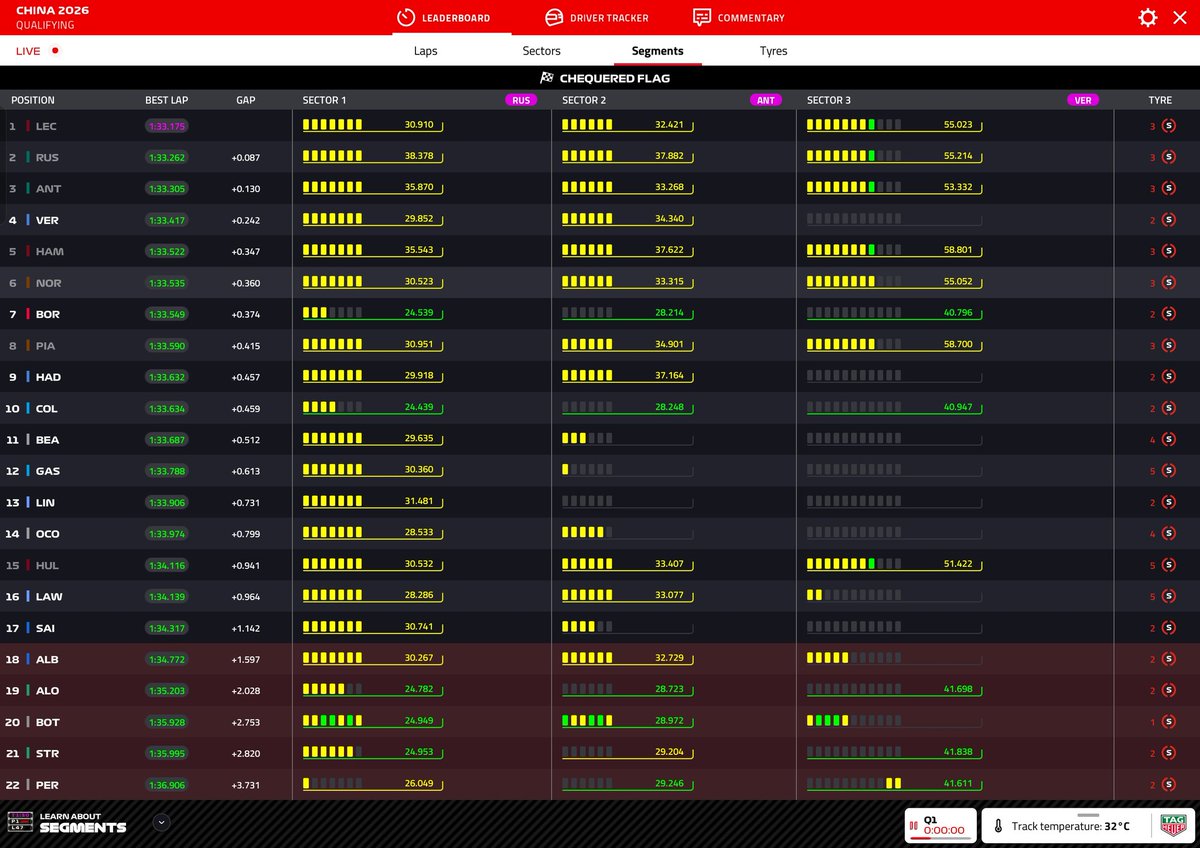Select the Segments tab

click(657, 51)
